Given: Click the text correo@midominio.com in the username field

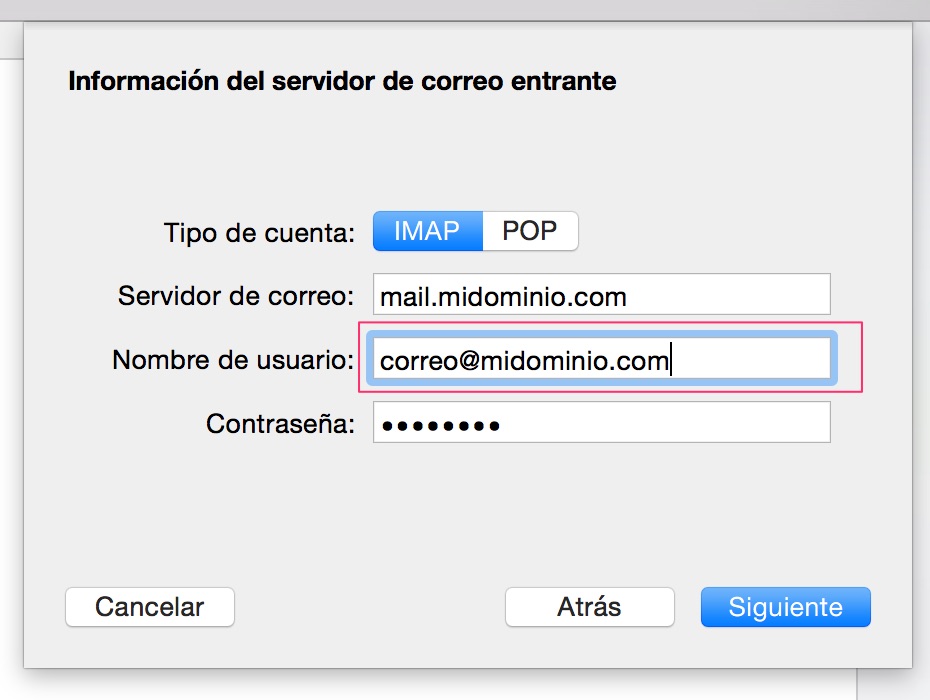Looking at the screenshot, I should [524, 361].
